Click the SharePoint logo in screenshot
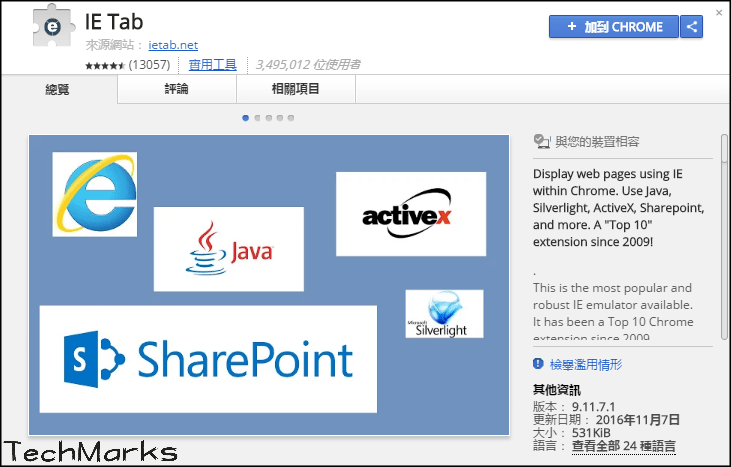The width and height of the screenshot is (731, 467). (x=208, y=359)
